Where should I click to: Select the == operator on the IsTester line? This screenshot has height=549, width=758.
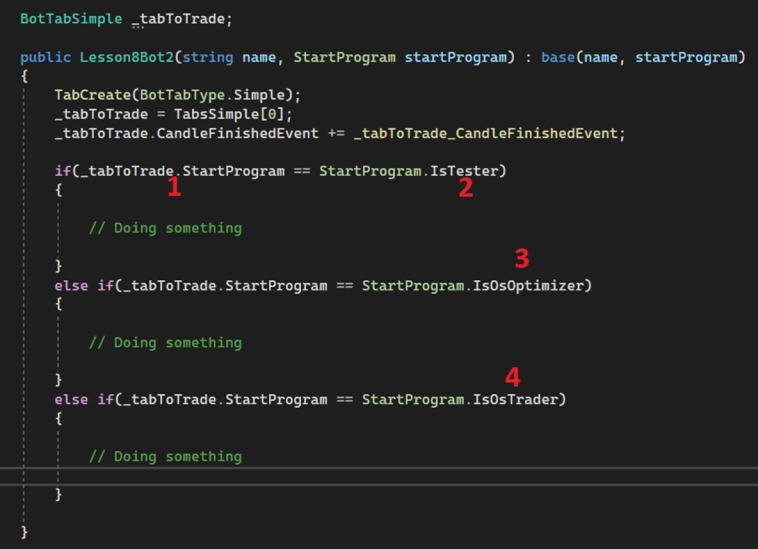[302, 171]
